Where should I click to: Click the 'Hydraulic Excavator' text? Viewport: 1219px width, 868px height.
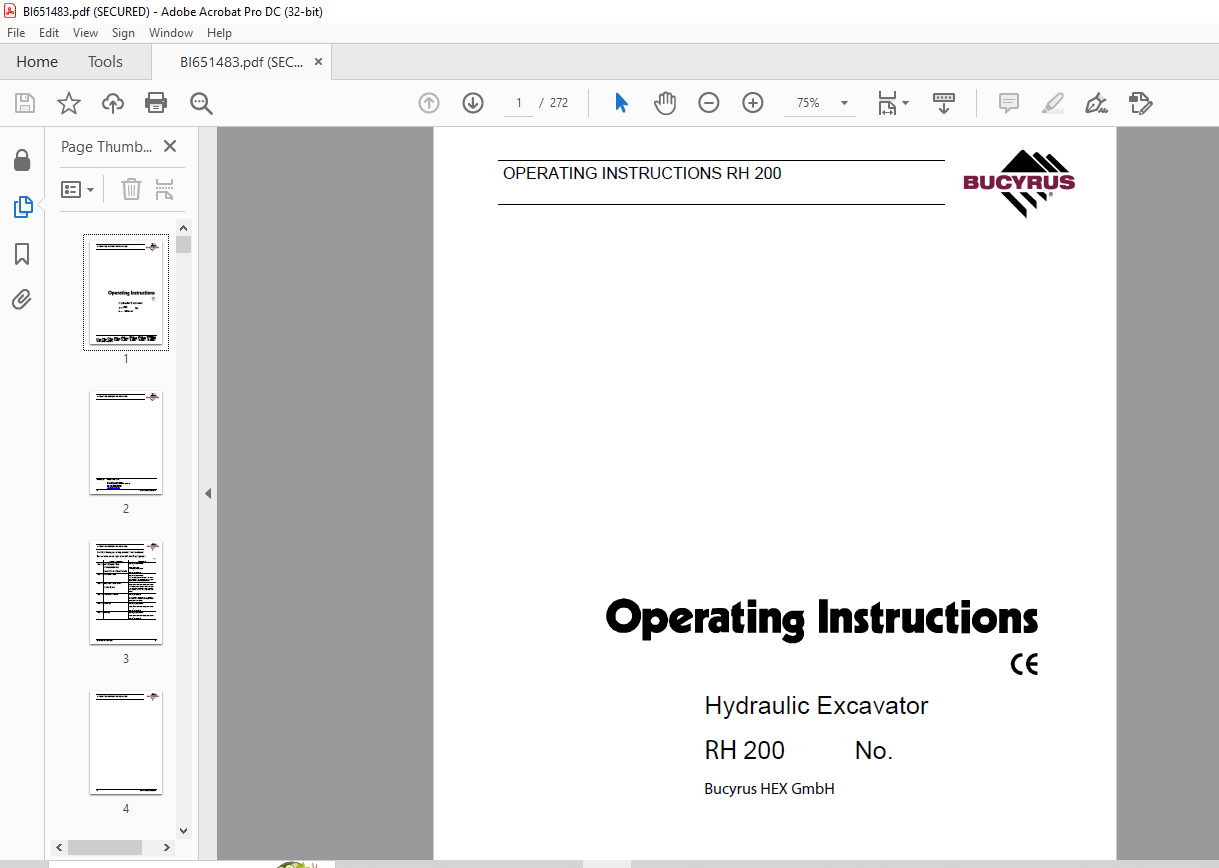(816, 705)
